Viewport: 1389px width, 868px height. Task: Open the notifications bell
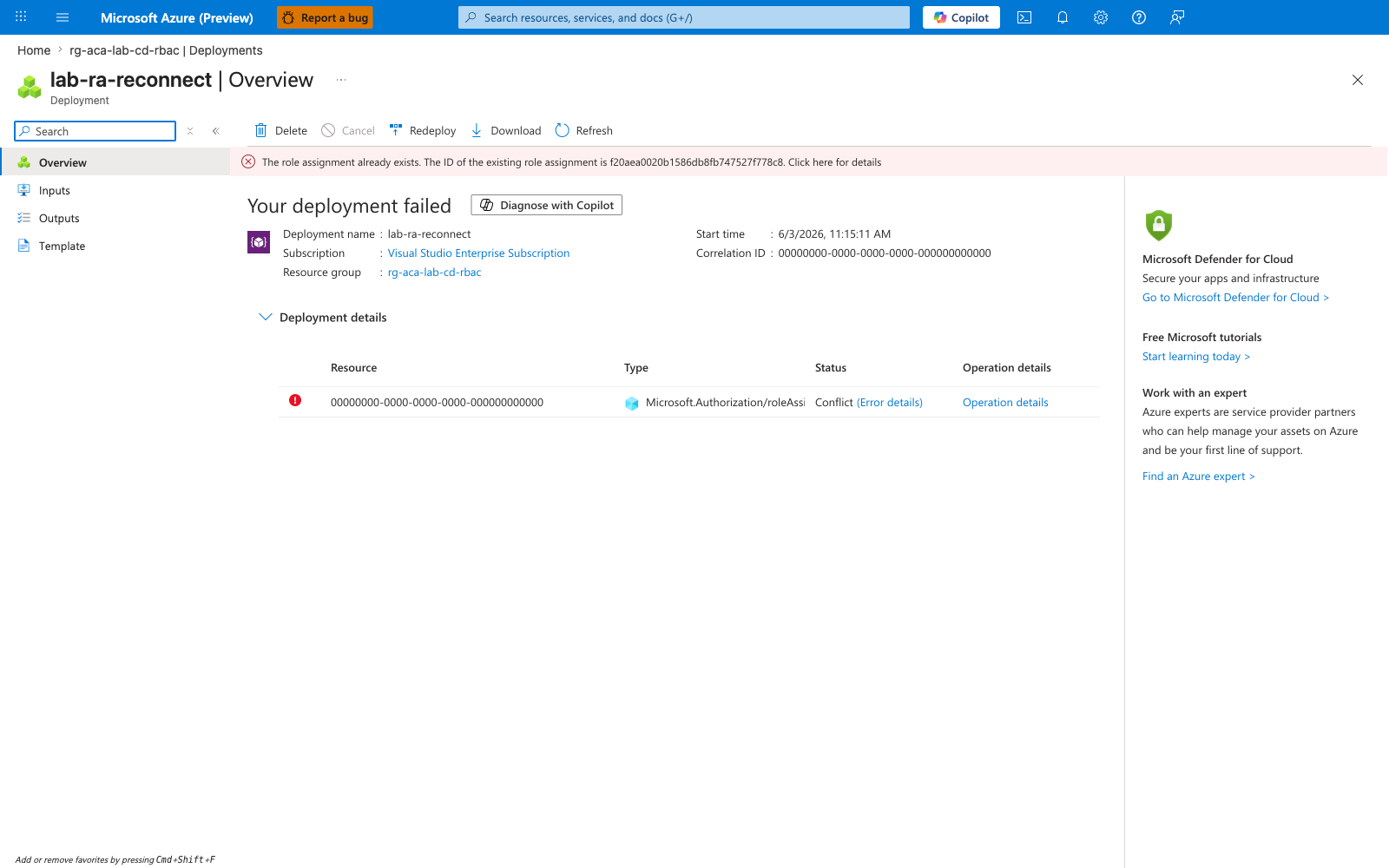(1063, 17)
